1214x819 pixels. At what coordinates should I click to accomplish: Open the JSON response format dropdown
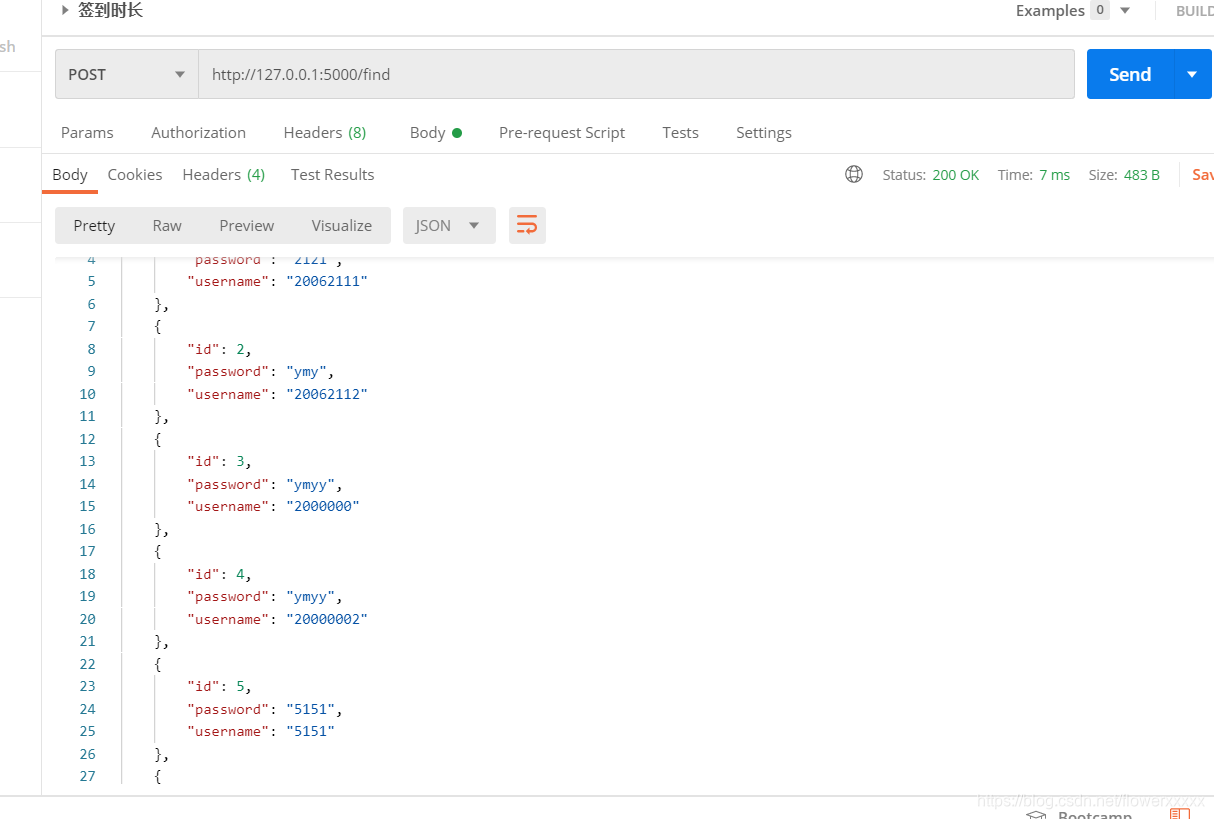click(x=448, y=225)
